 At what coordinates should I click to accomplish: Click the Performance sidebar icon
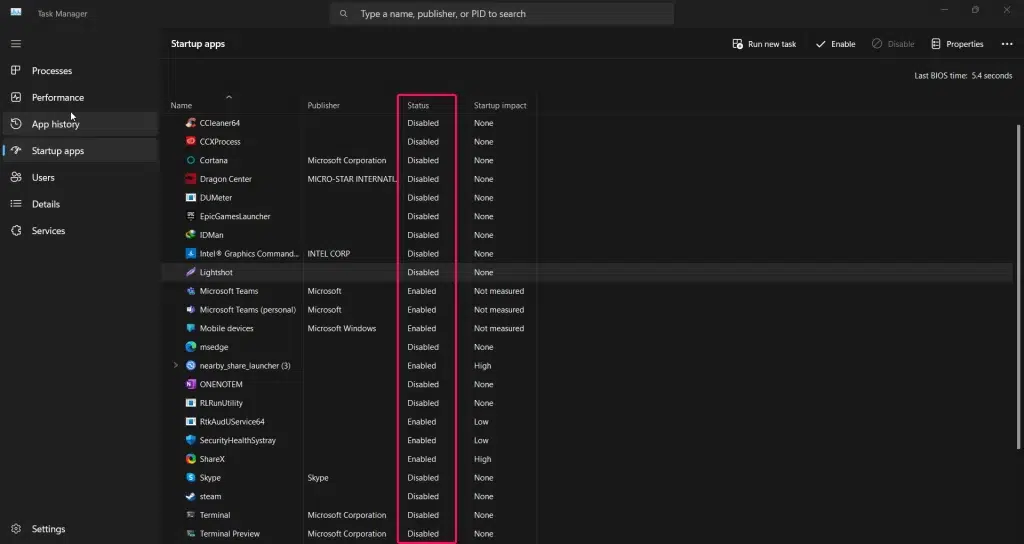point(16,97)
